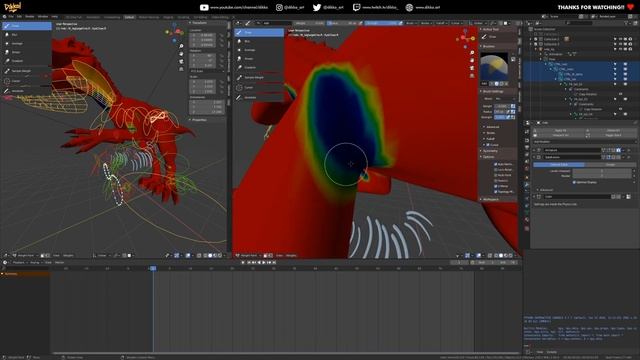Select the Gradient tool in the left viewport
Image resolution: width=640 pixels, height=360 pixels.
click(27, 61)
